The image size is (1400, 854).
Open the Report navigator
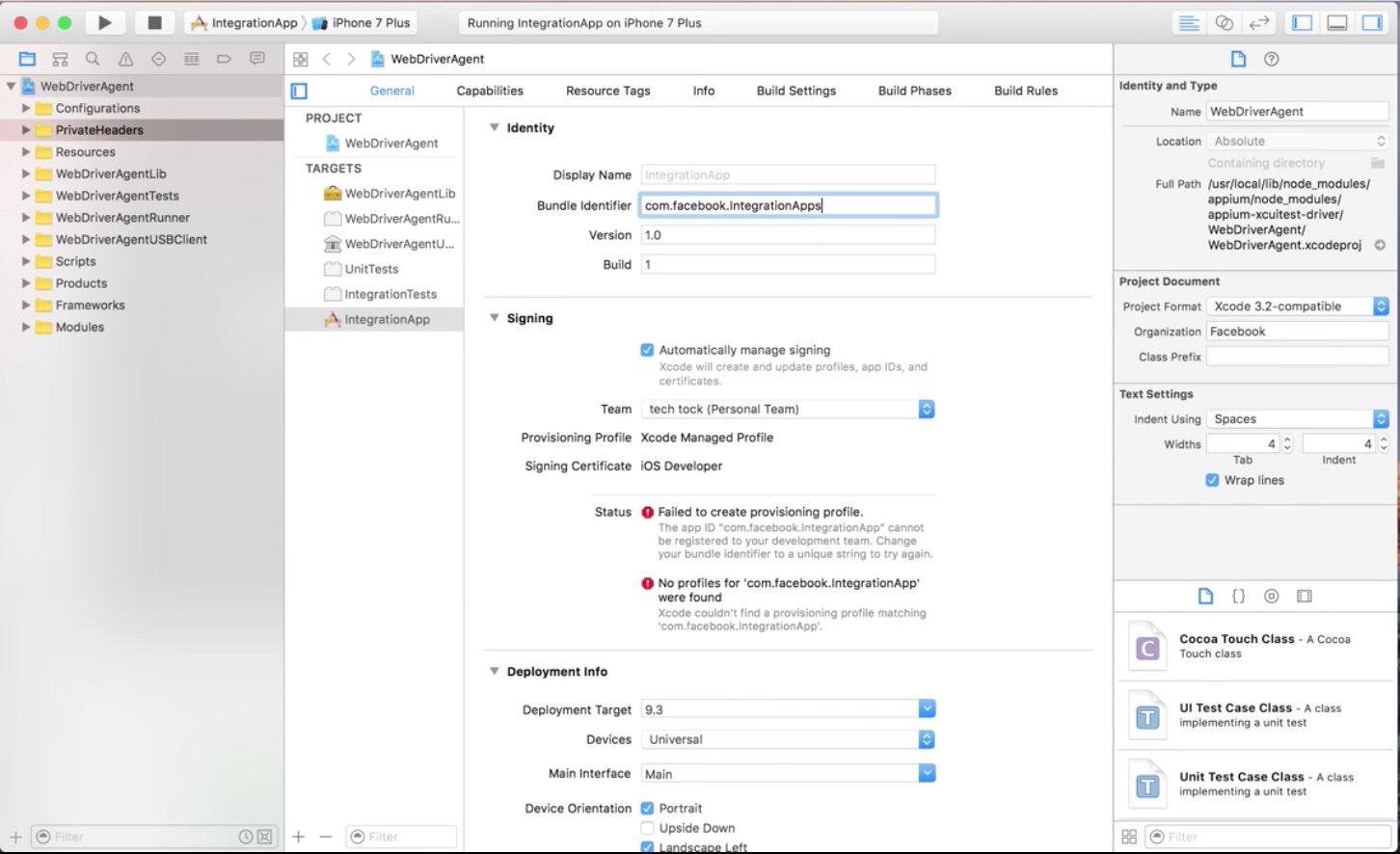[x=256, y=59]
